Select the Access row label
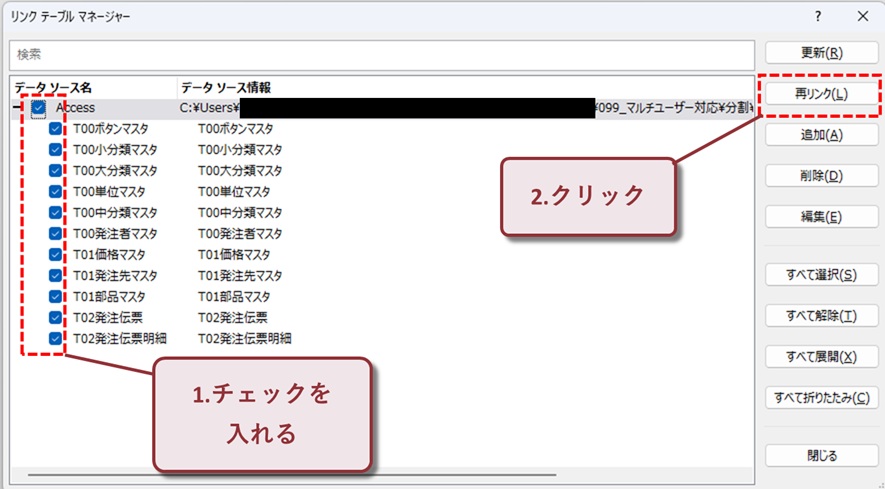 [75, 108]
